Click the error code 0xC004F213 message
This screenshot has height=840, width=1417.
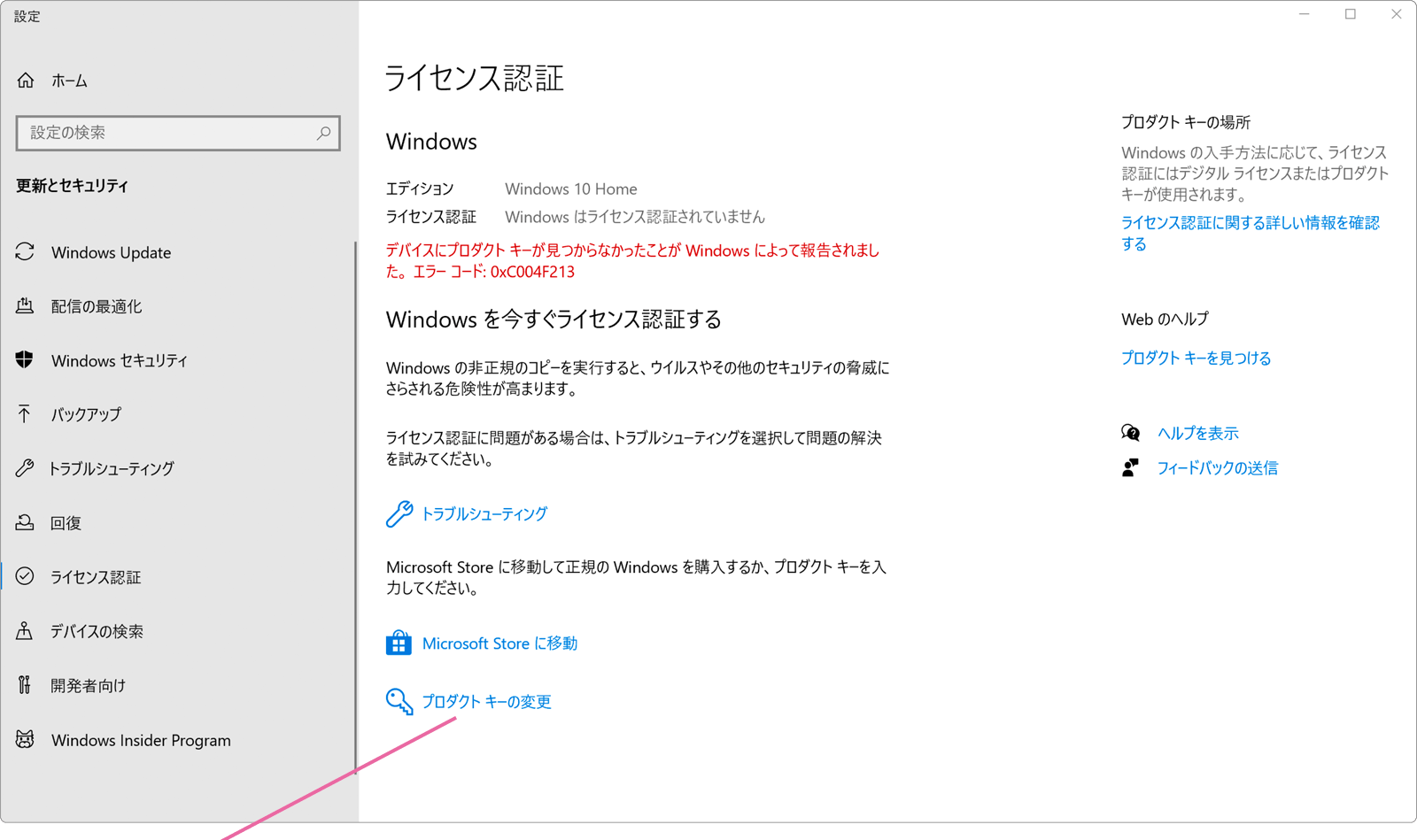tap(632, 261)
